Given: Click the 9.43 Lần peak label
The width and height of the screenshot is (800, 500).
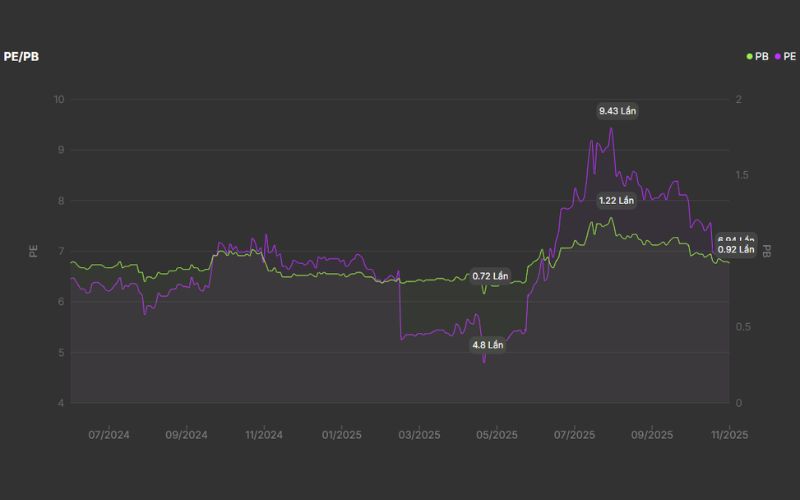Looking at the screenshot, I should click(617, 111).
